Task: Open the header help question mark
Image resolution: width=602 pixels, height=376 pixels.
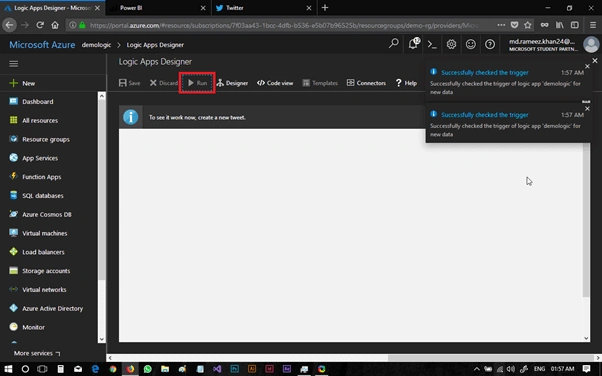Action: pos(490,45)
